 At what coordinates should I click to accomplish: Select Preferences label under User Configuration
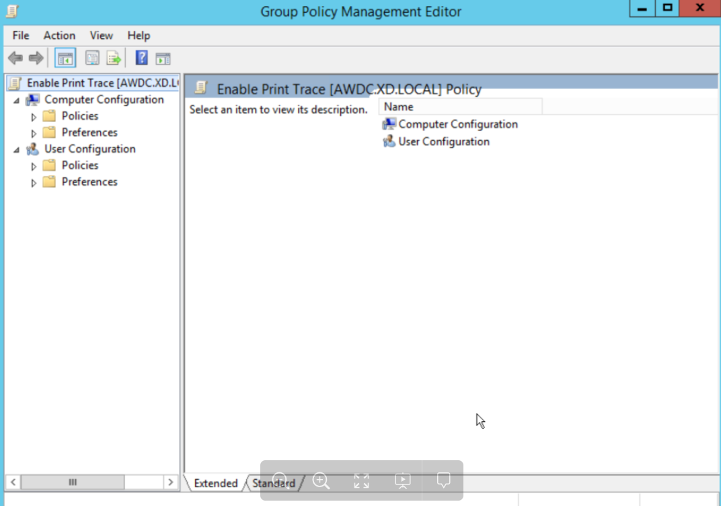pos(90,181)
